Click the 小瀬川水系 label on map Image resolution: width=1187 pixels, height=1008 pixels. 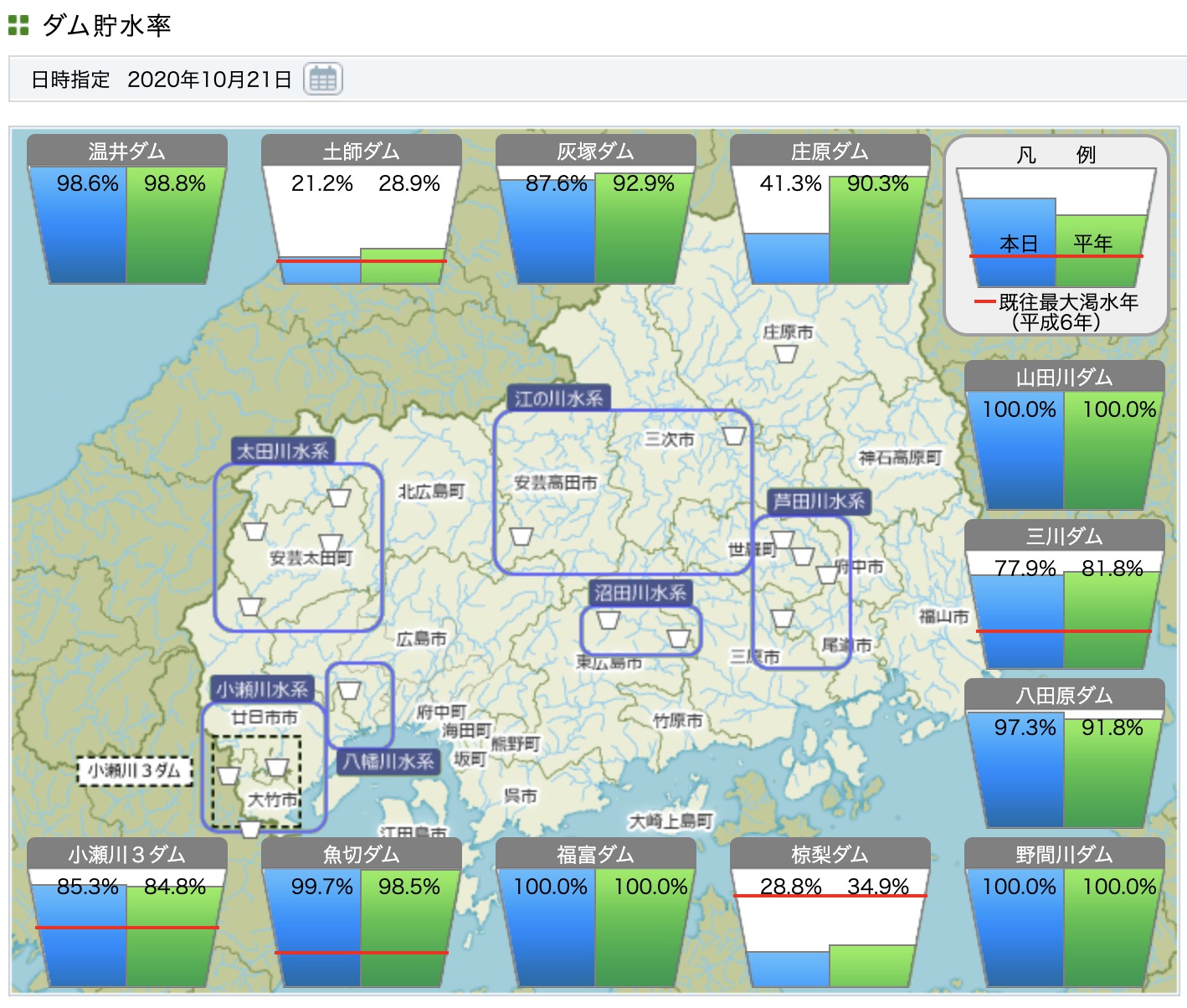[262, 690]
